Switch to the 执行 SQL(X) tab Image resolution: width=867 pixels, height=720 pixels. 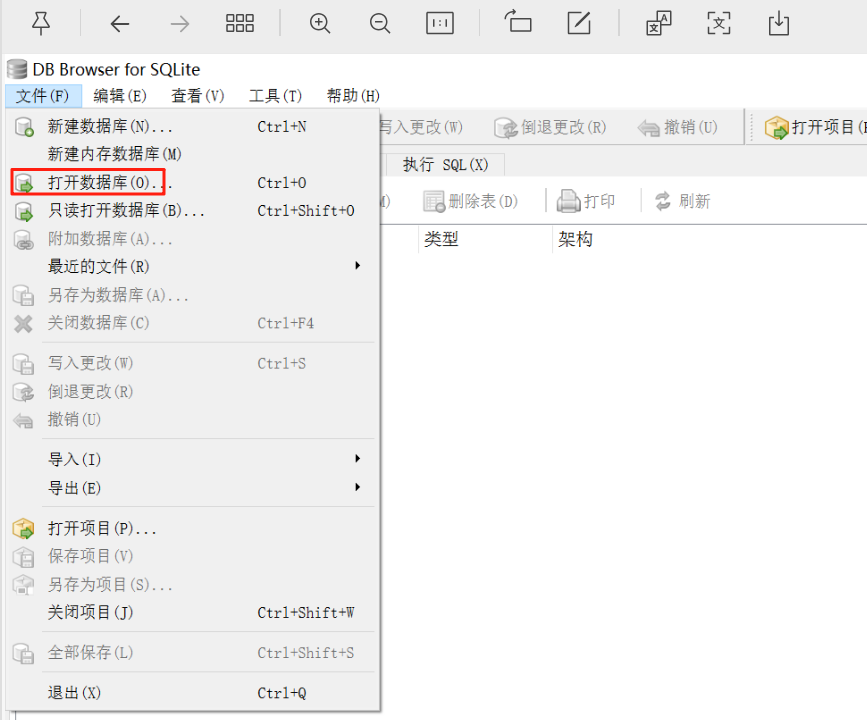[x=446, y=165]
